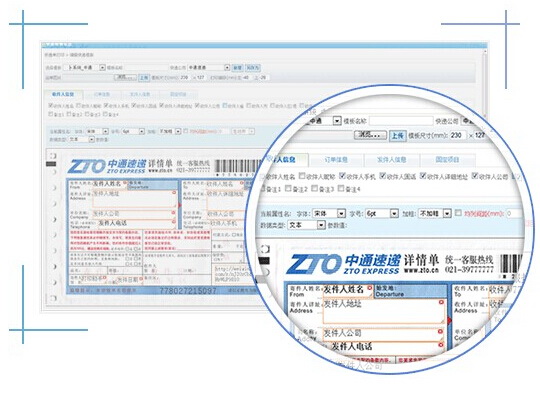
Task: Untick 收件人详细地址 checkbox in magnified view
Action: click(x=423, y=176)
